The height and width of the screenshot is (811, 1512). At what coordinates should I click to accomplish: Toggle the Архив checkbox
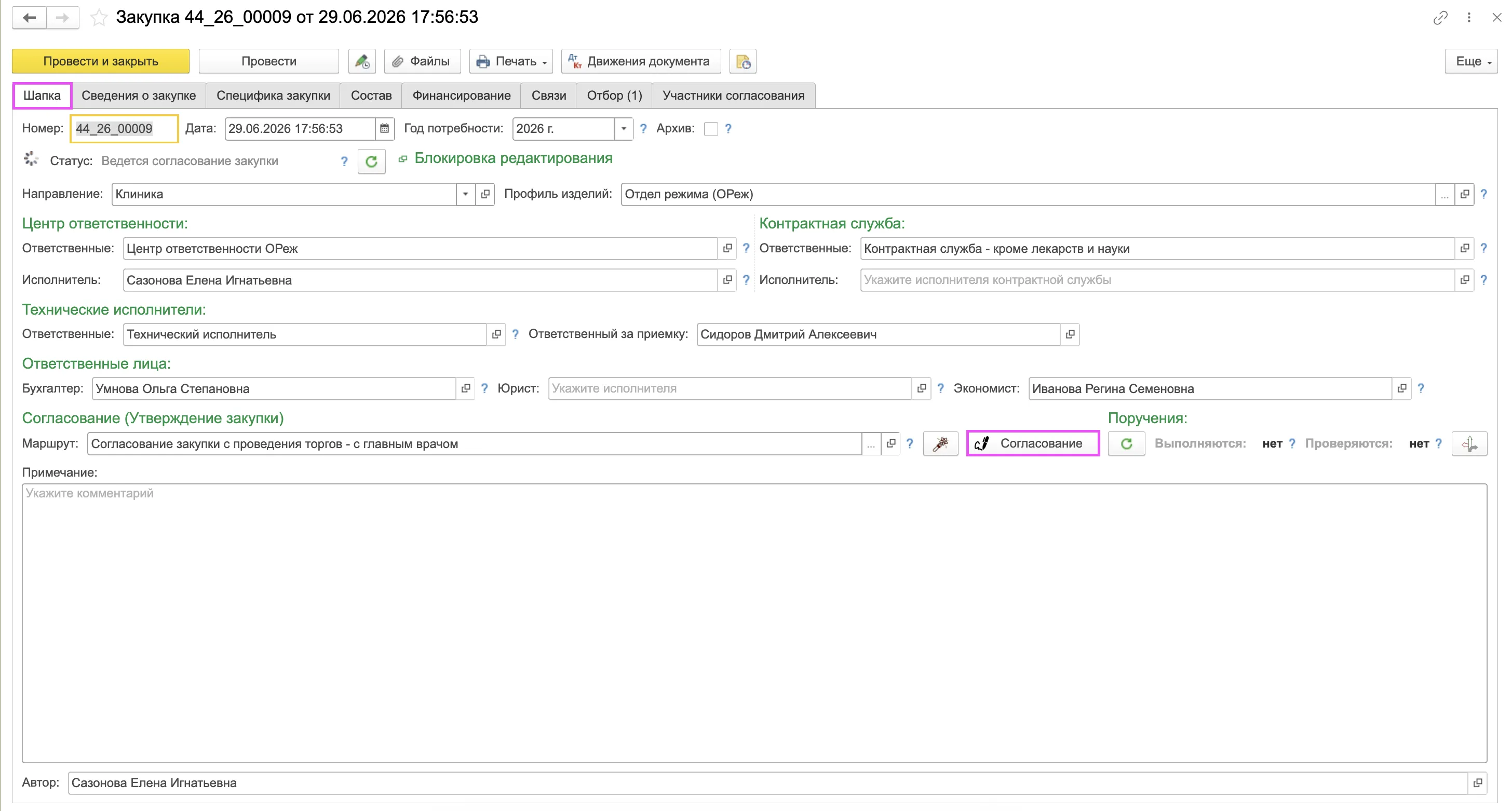pos(710,129)
